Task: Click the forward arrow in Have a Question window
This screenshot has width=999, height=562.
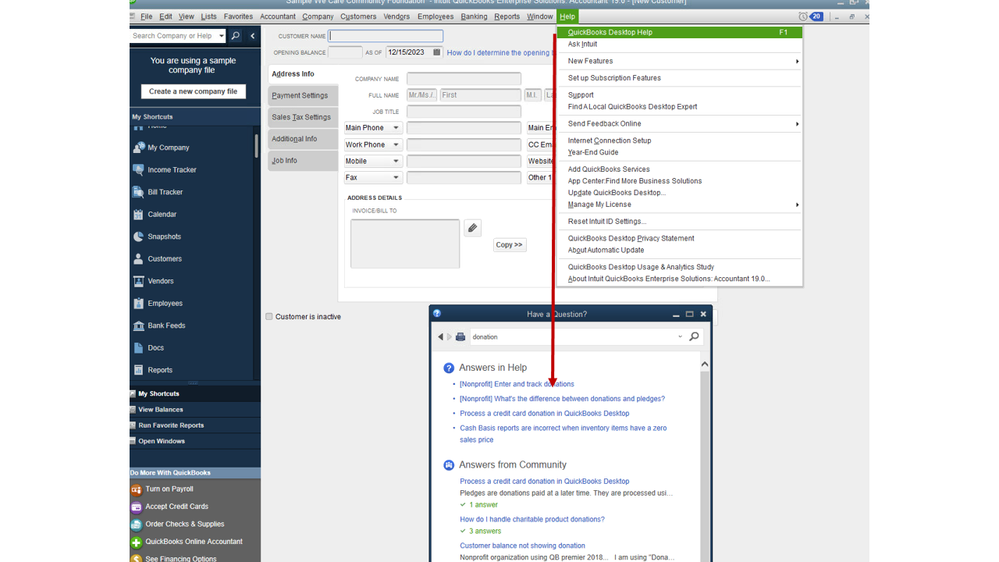Action: pos(449,336)
